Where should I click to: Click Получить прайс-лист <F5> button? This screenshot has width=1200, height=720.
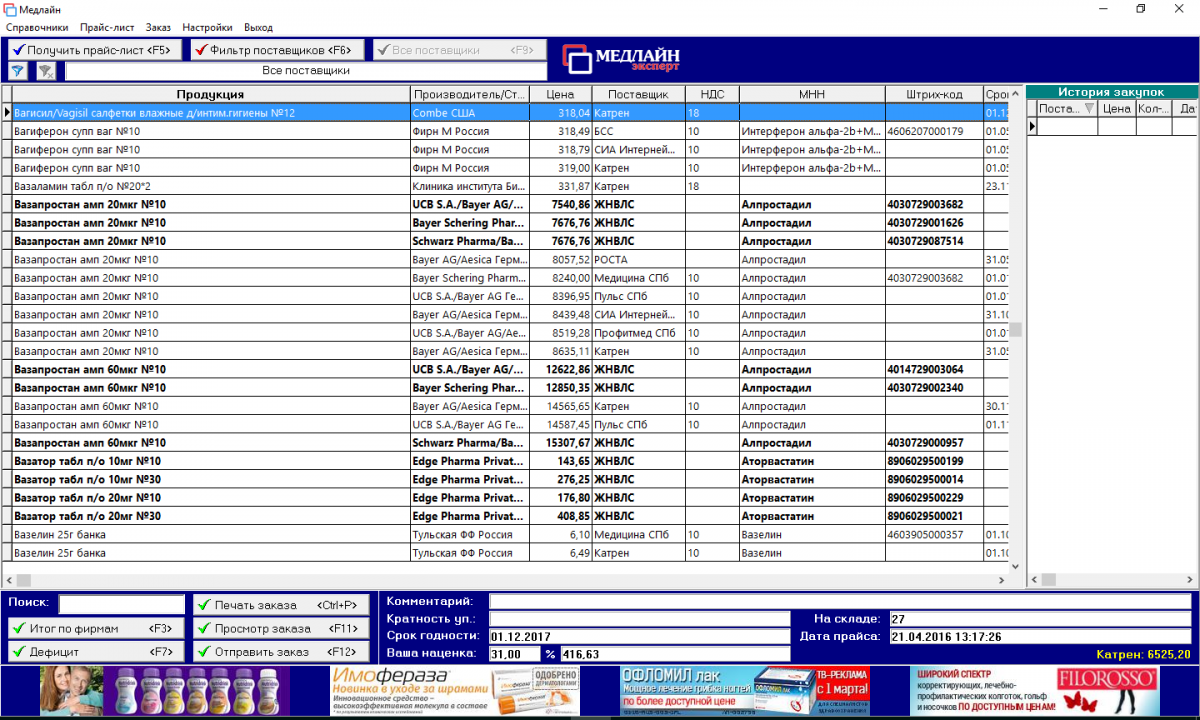pyautogui.click(x=95, y=50)
